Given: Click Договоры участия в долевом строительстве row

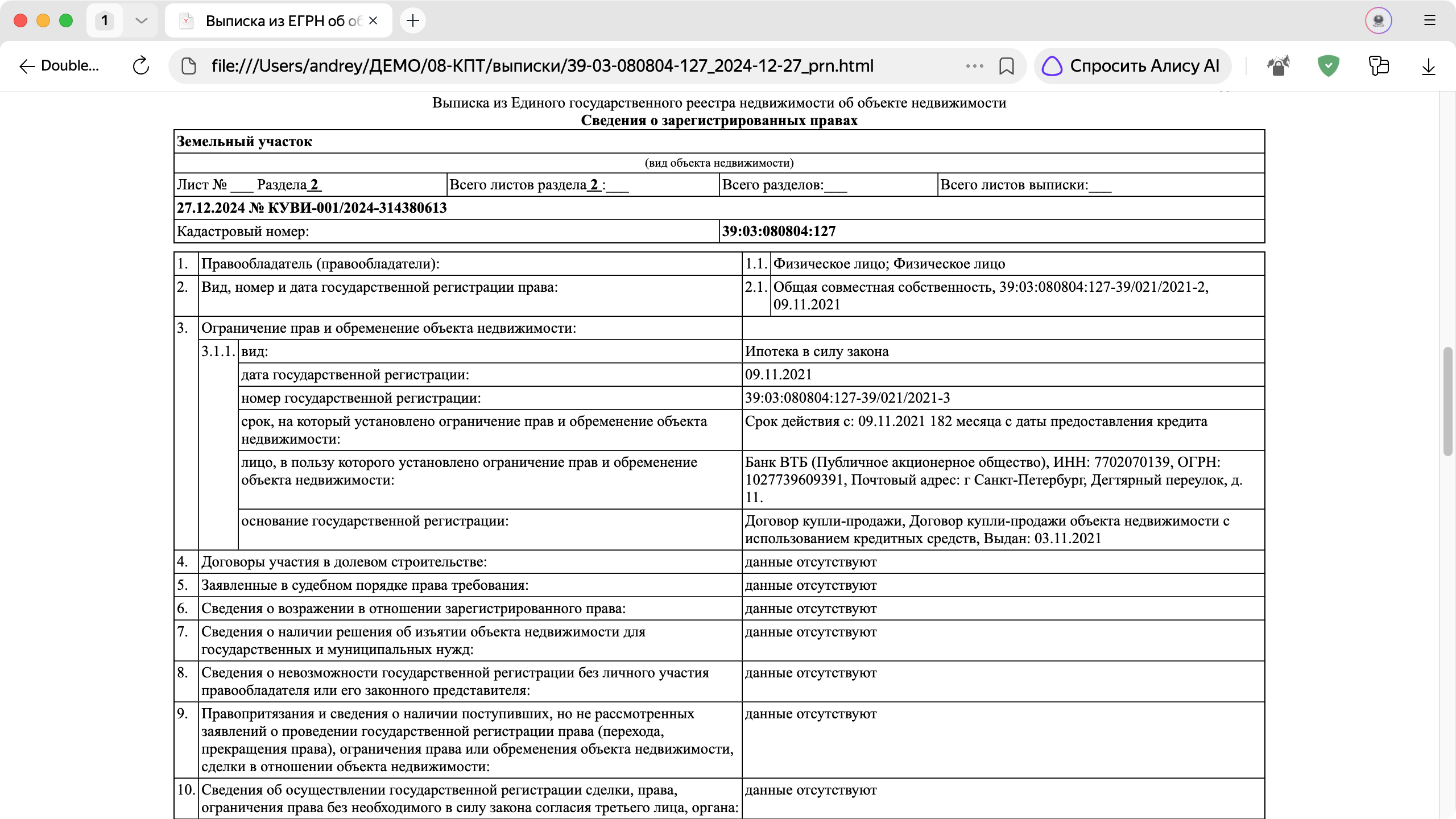Looking at the screenshot, I should 719,562.
